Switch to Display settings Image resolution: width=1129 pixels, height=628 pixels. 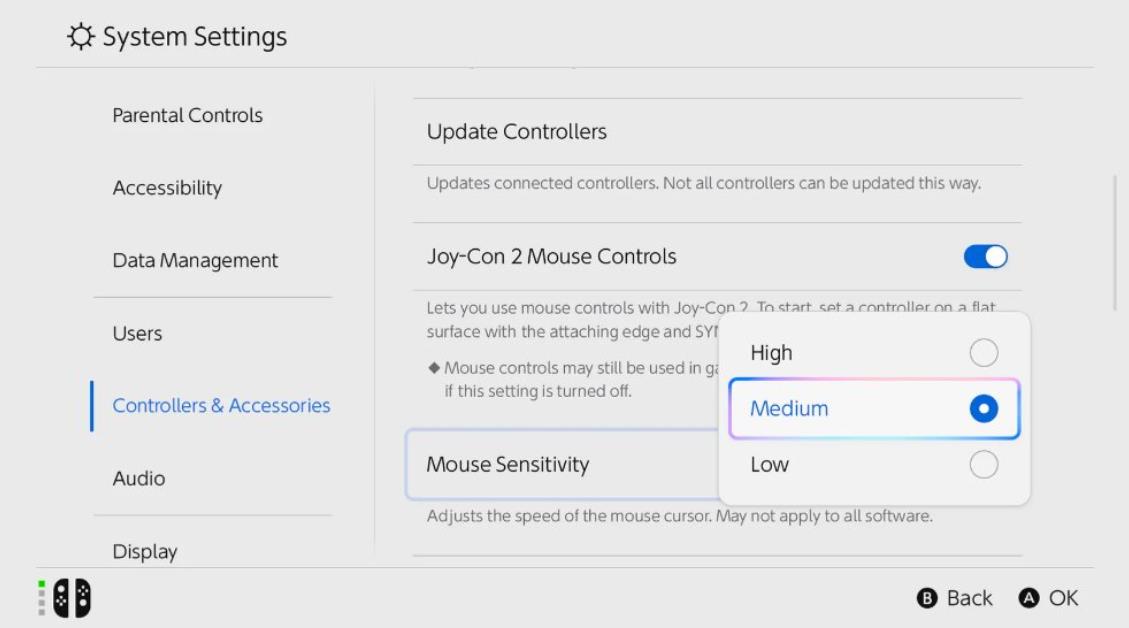(145, 551)
